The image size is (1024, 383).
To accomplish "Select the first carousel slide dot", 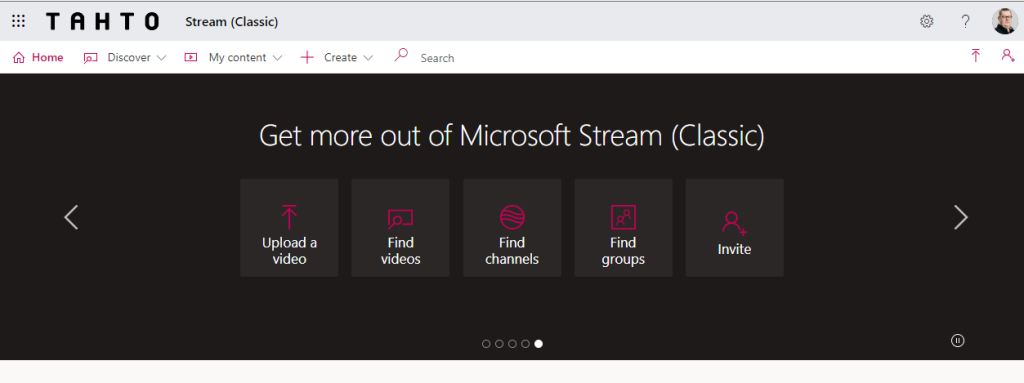I will (x=486, y=344).
